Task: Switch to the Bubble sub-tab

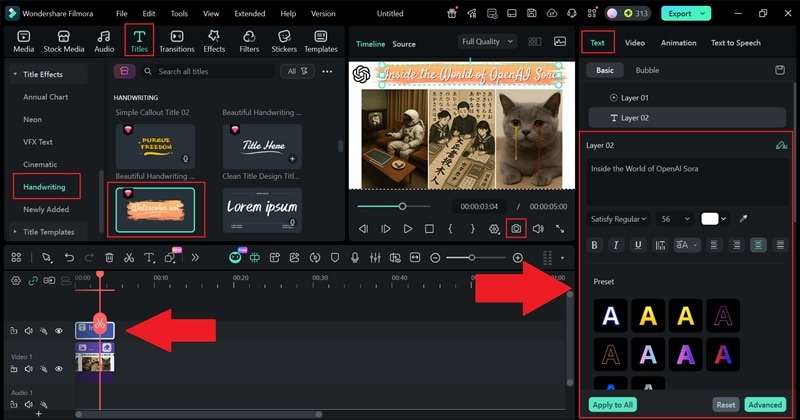Action: [x=647, y=70]
